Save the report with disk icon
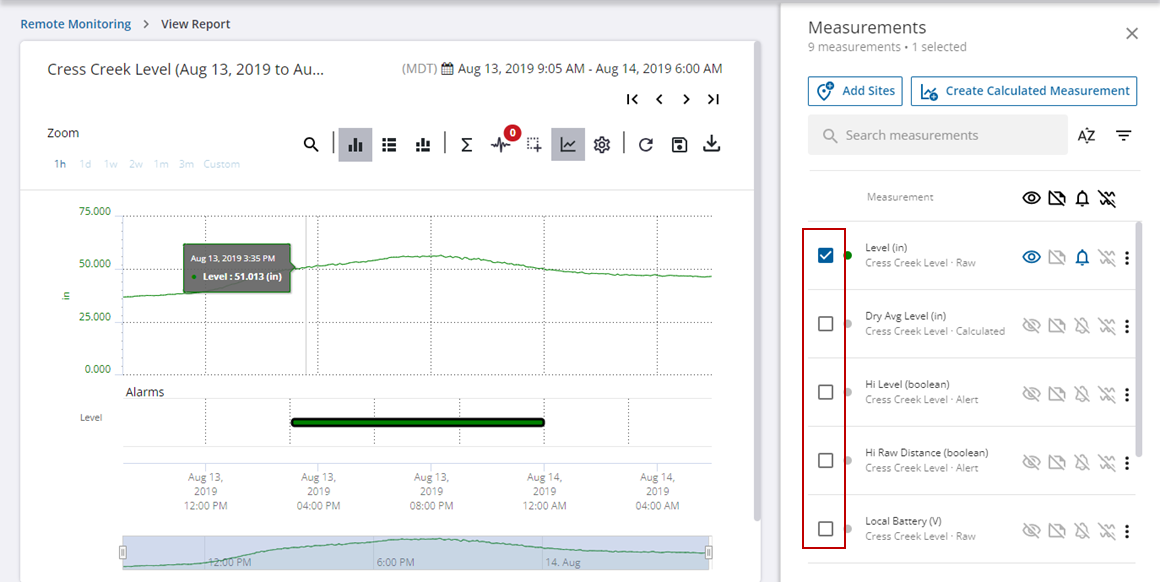The width and height of the screenshot is (1160, 582). pyautogui.click(x=679, y=145)
